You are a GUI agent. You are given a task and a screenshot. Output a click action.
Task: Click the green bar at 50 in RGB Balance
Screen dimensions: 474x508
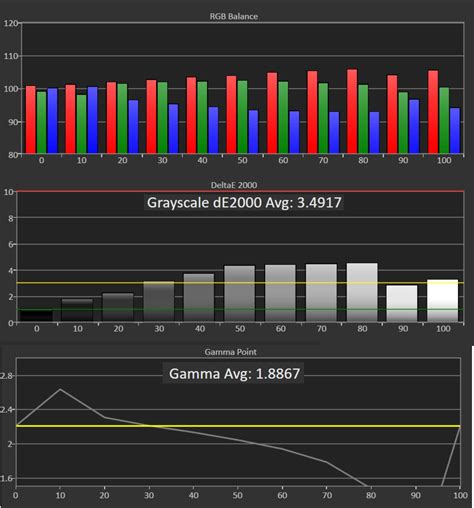(242, 117)
